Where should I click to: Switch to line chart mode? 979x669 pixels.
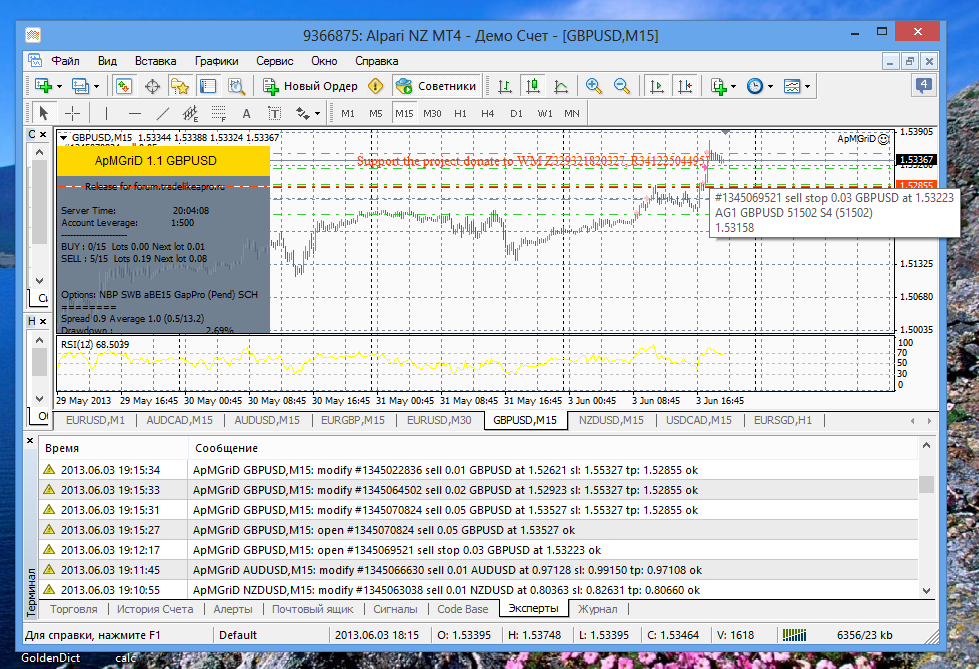tap(561, 86)
